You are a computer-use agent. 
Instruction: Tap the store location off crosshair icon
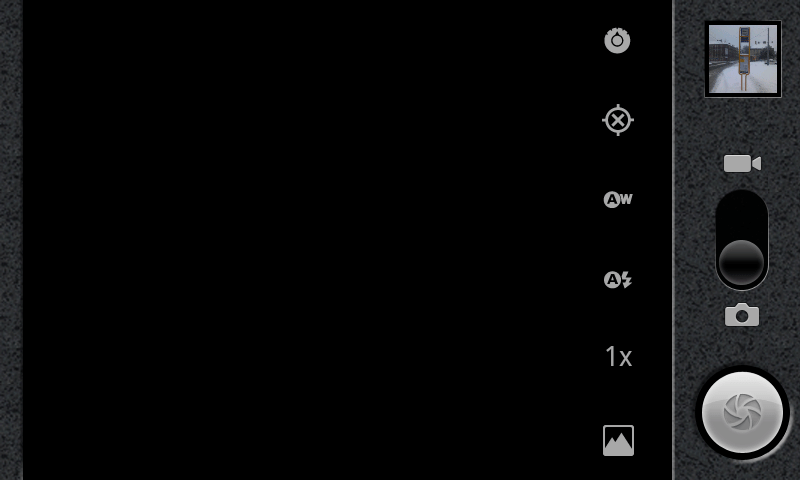[x=618, y=120]
